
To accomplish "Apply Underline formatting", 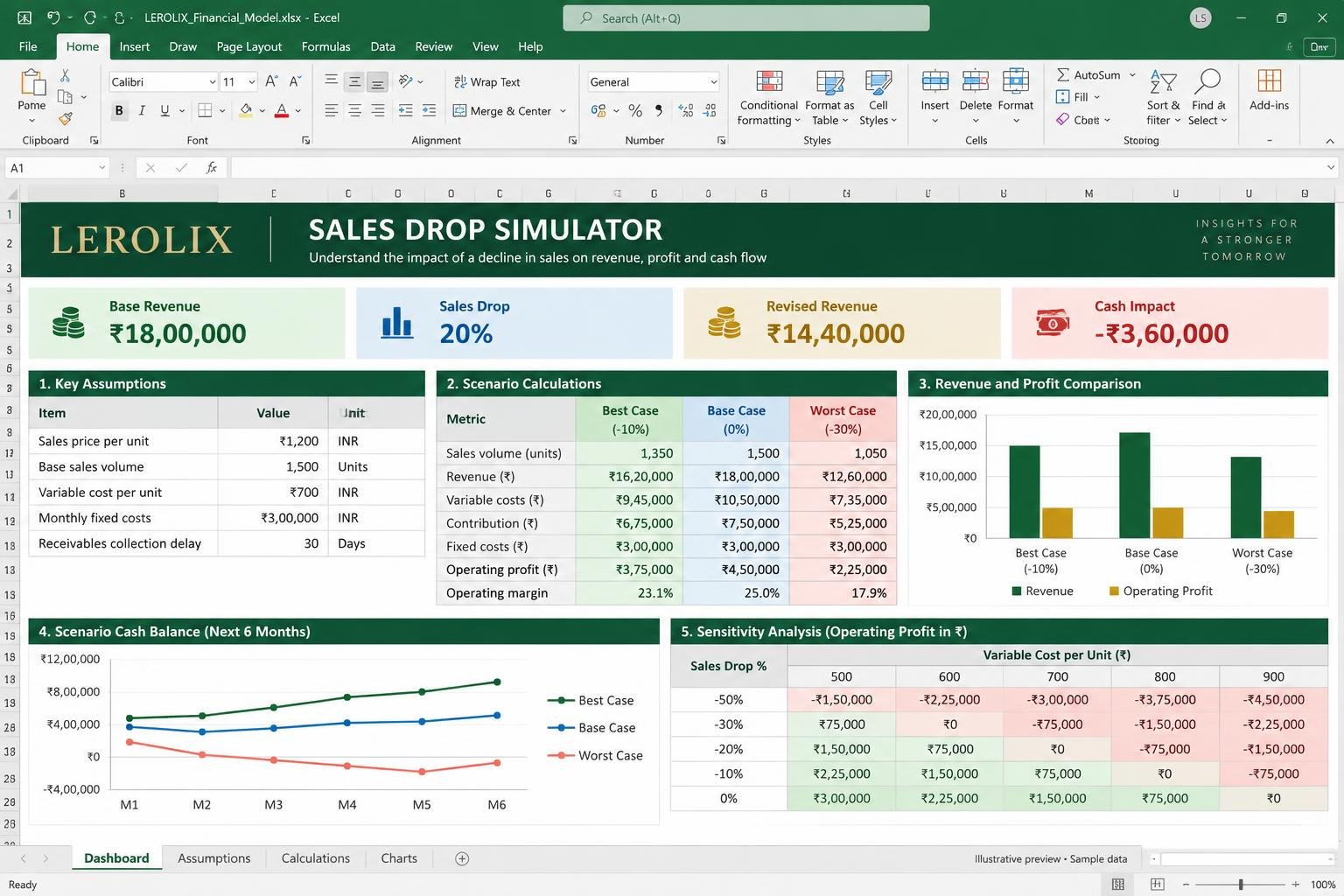I will pyautogui.click(x=164, y=110).
